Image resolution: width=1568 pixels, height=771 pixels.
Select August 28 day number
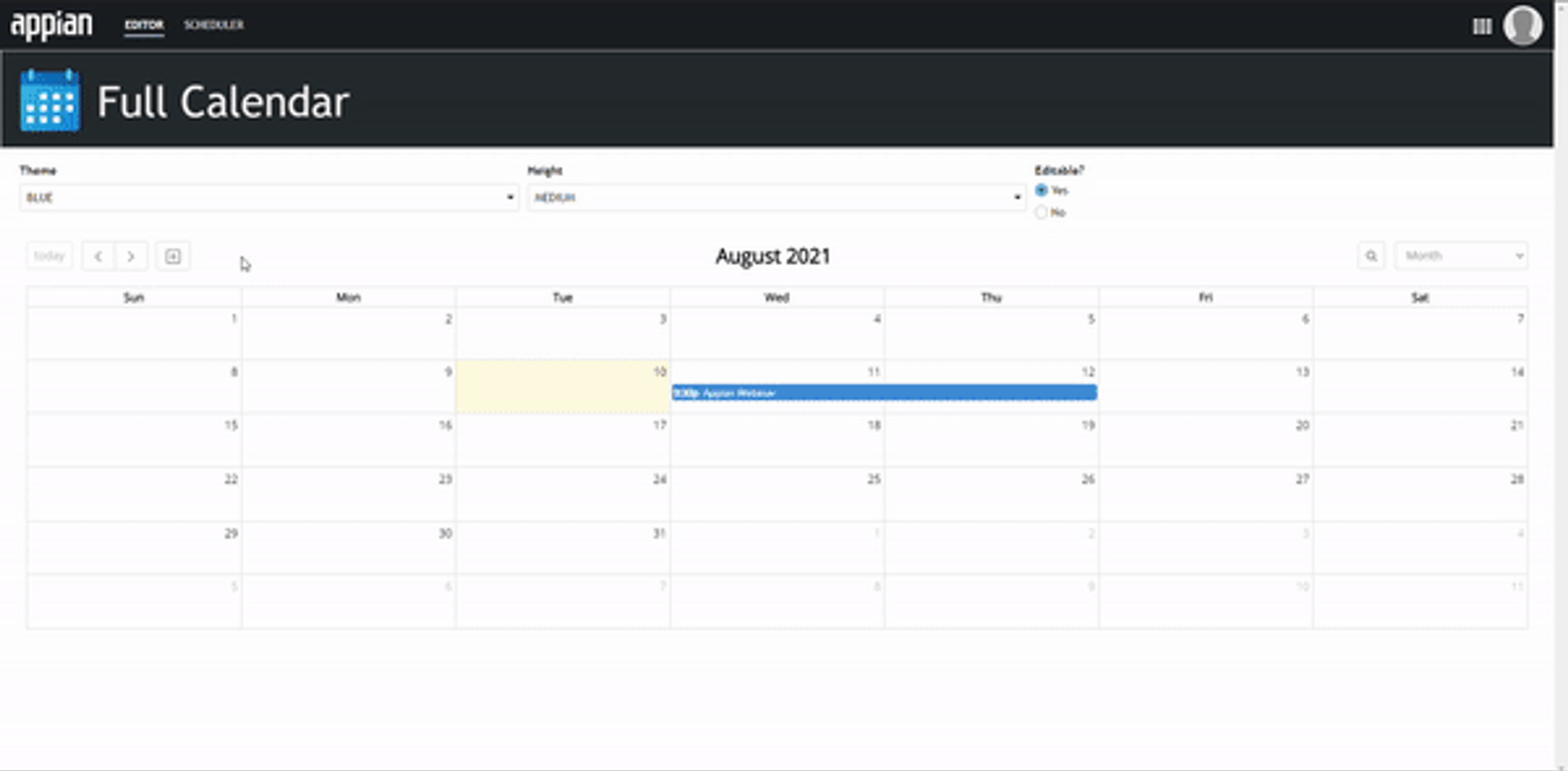click(1517, 479)
